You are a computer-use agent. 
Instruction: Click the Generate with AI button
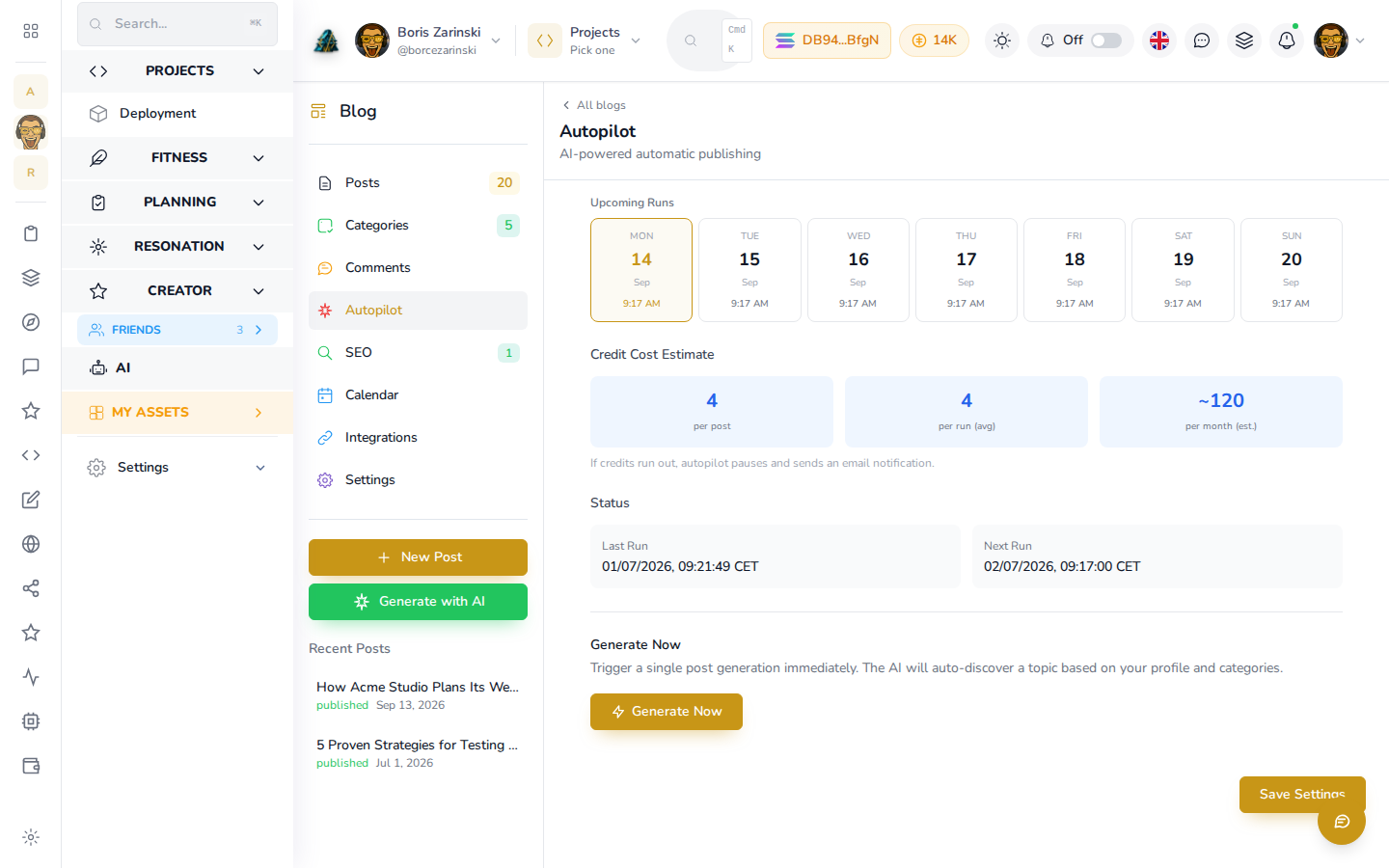tap(418, 602)
